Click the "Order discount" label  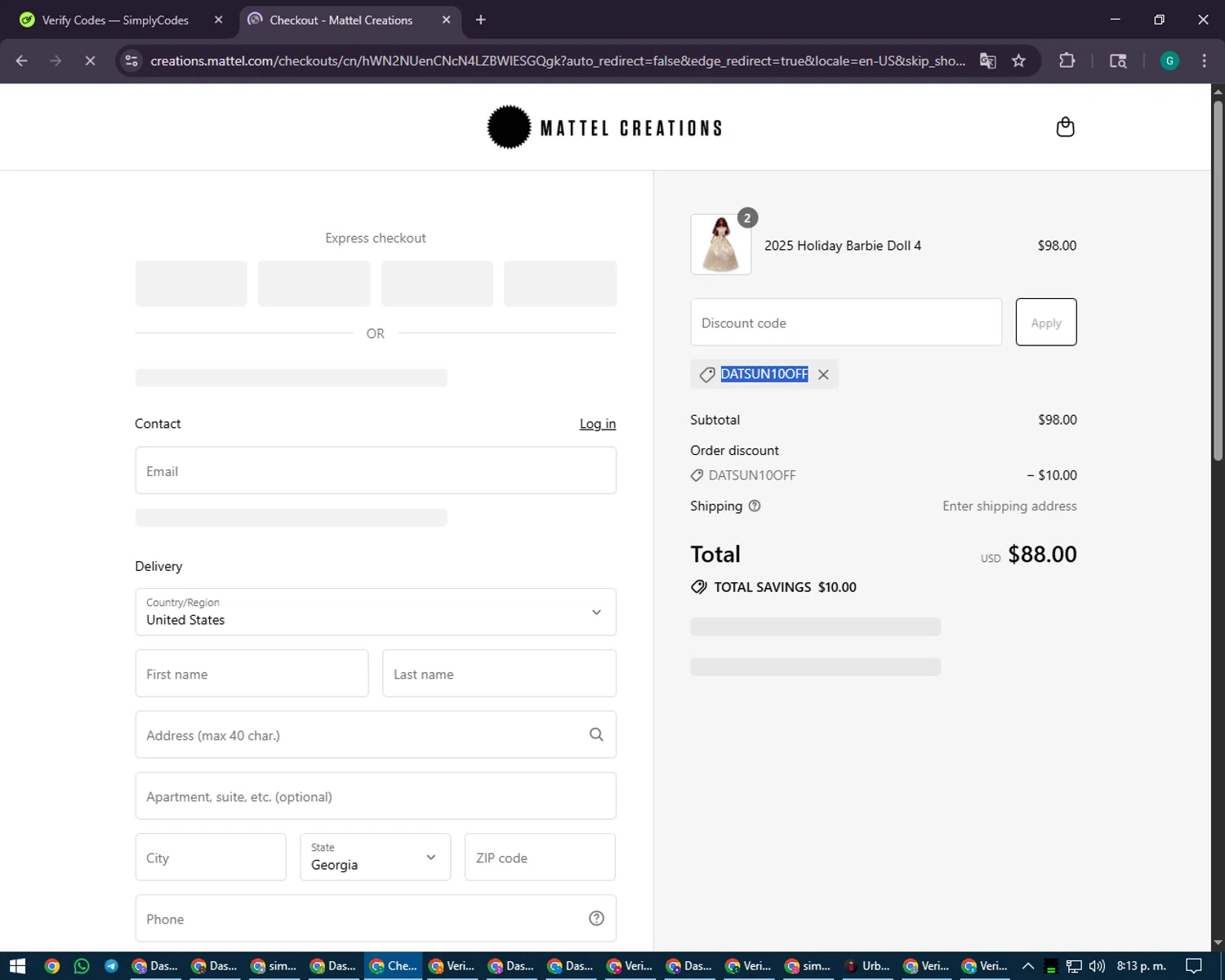(x=734, y=451)
